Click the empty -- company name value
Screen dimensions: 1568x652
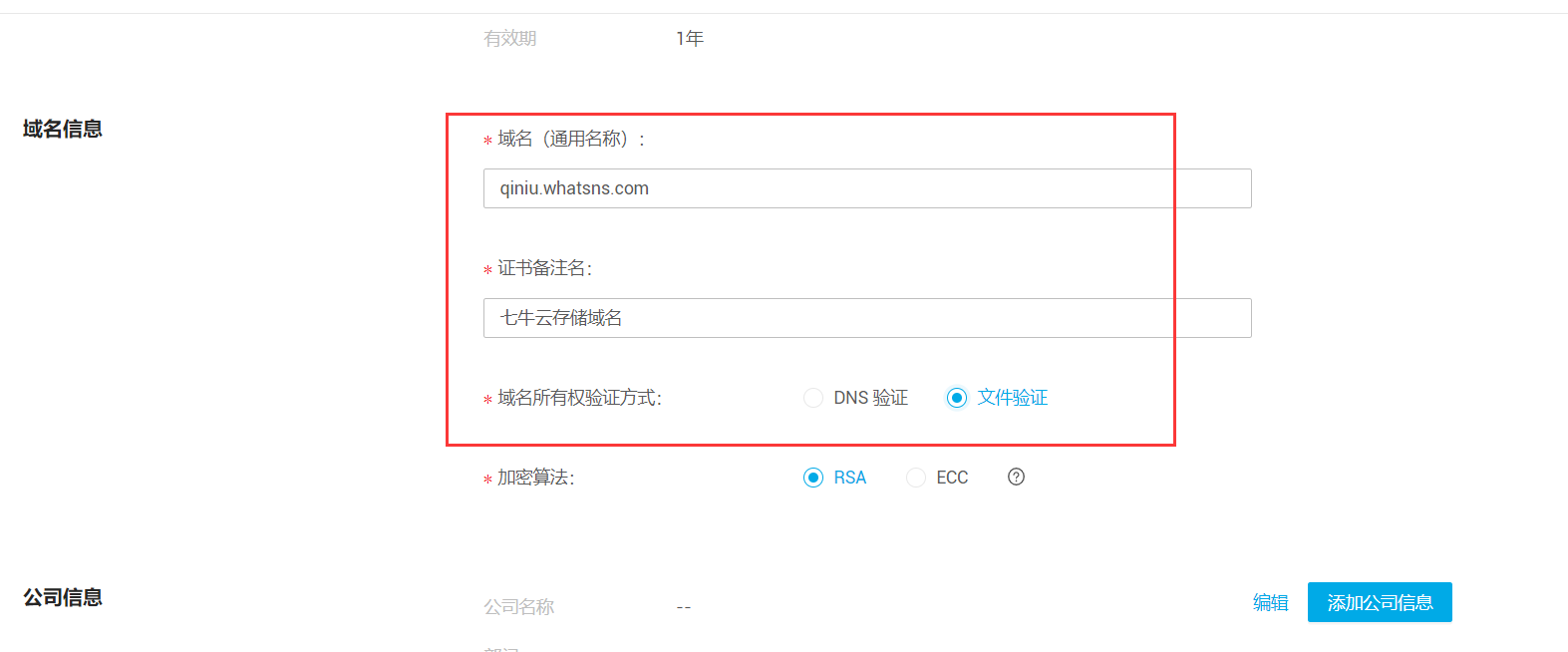coord(684,607)
